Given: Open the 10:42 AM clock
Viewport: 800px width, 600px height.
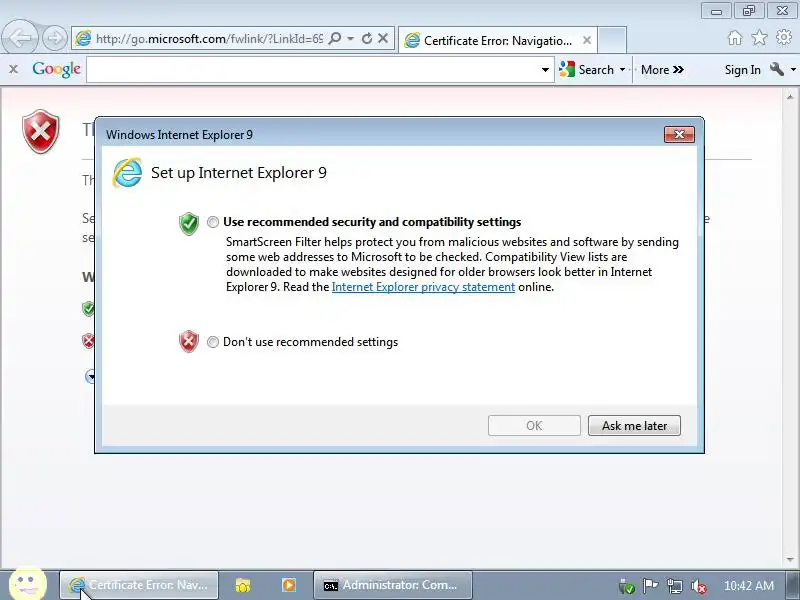Looking at the screenshot, I should click(x=748, y=586).
